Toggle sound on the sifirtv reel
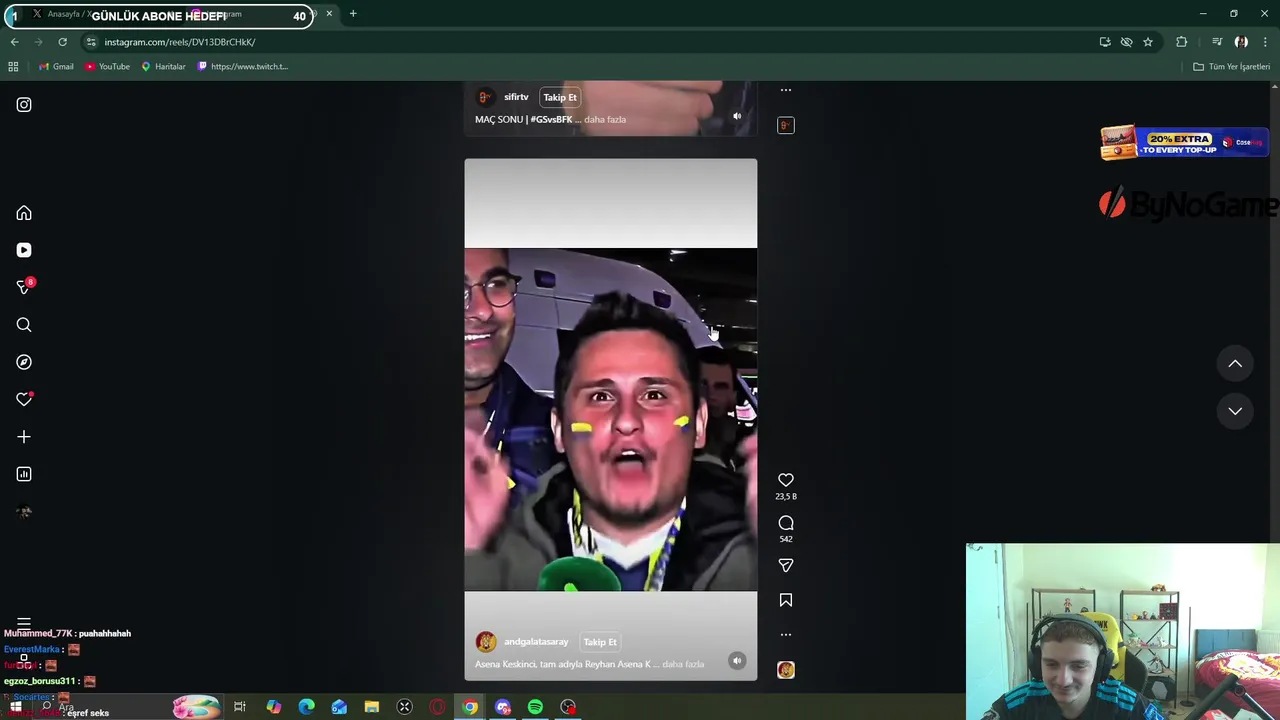 (737, 116)
